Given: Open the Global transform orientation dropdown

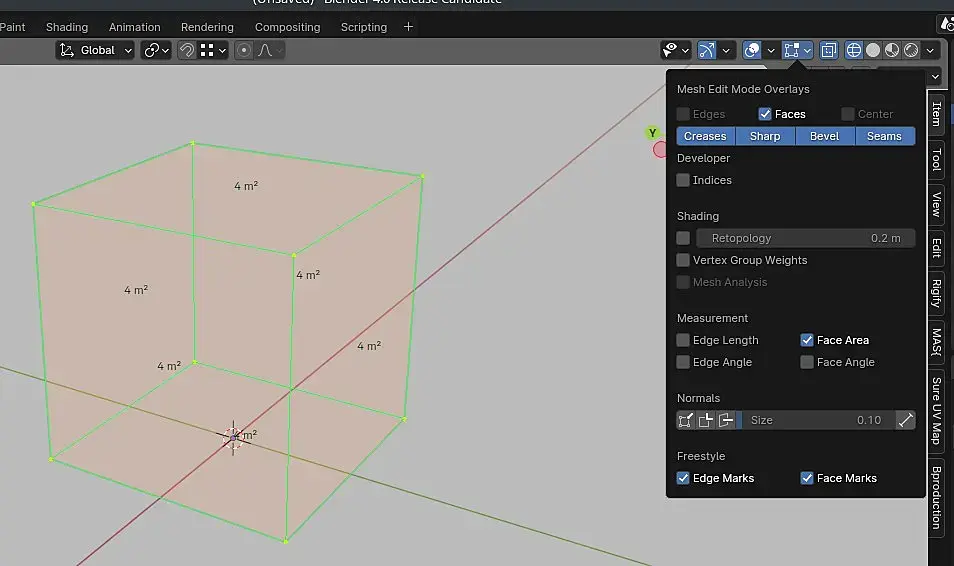Looking at the screenshot, I should point(95,50).
